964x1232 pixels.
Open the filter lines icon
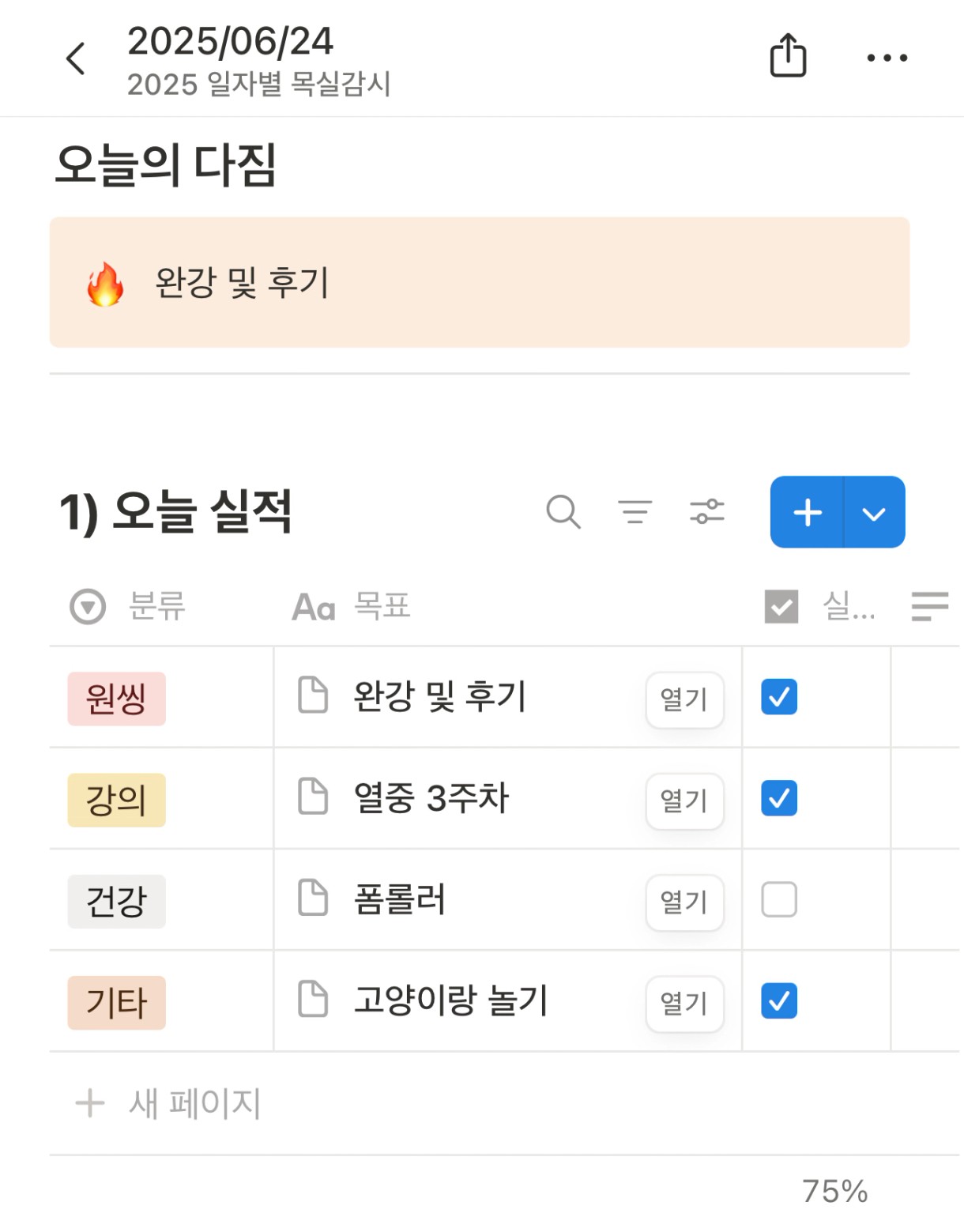[x=635, y=512]
